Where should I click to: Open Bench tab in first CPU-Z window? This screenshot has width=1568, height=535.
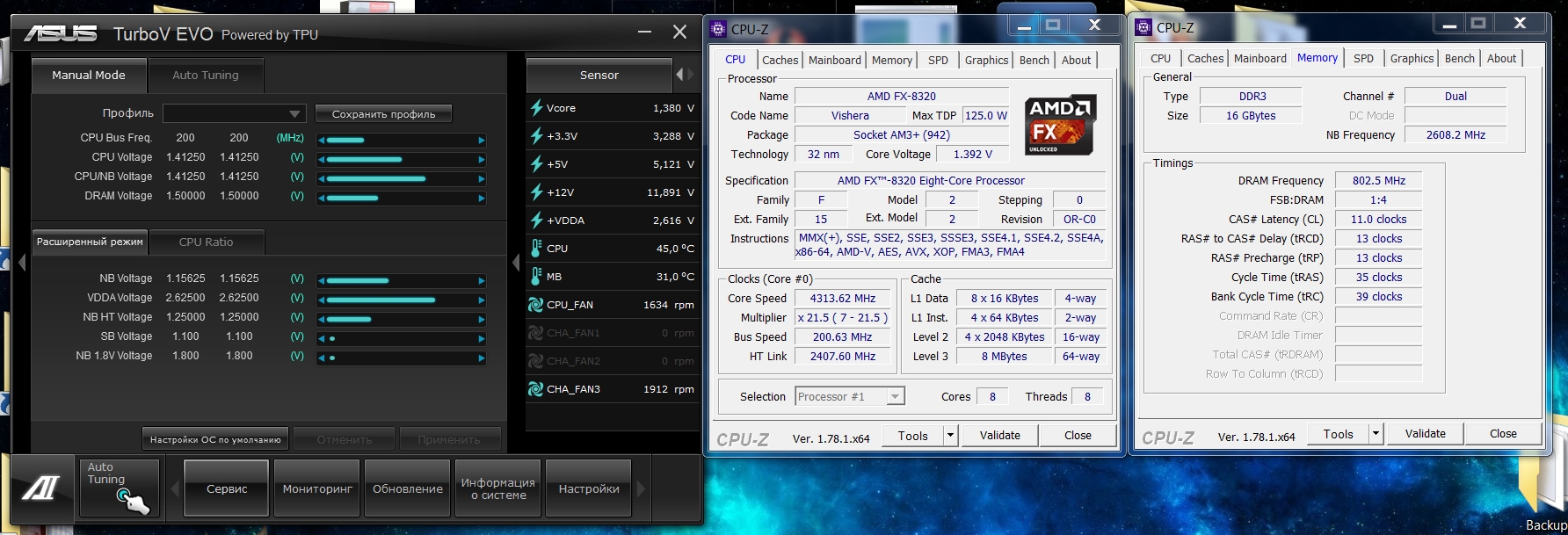pos(1034,60)
